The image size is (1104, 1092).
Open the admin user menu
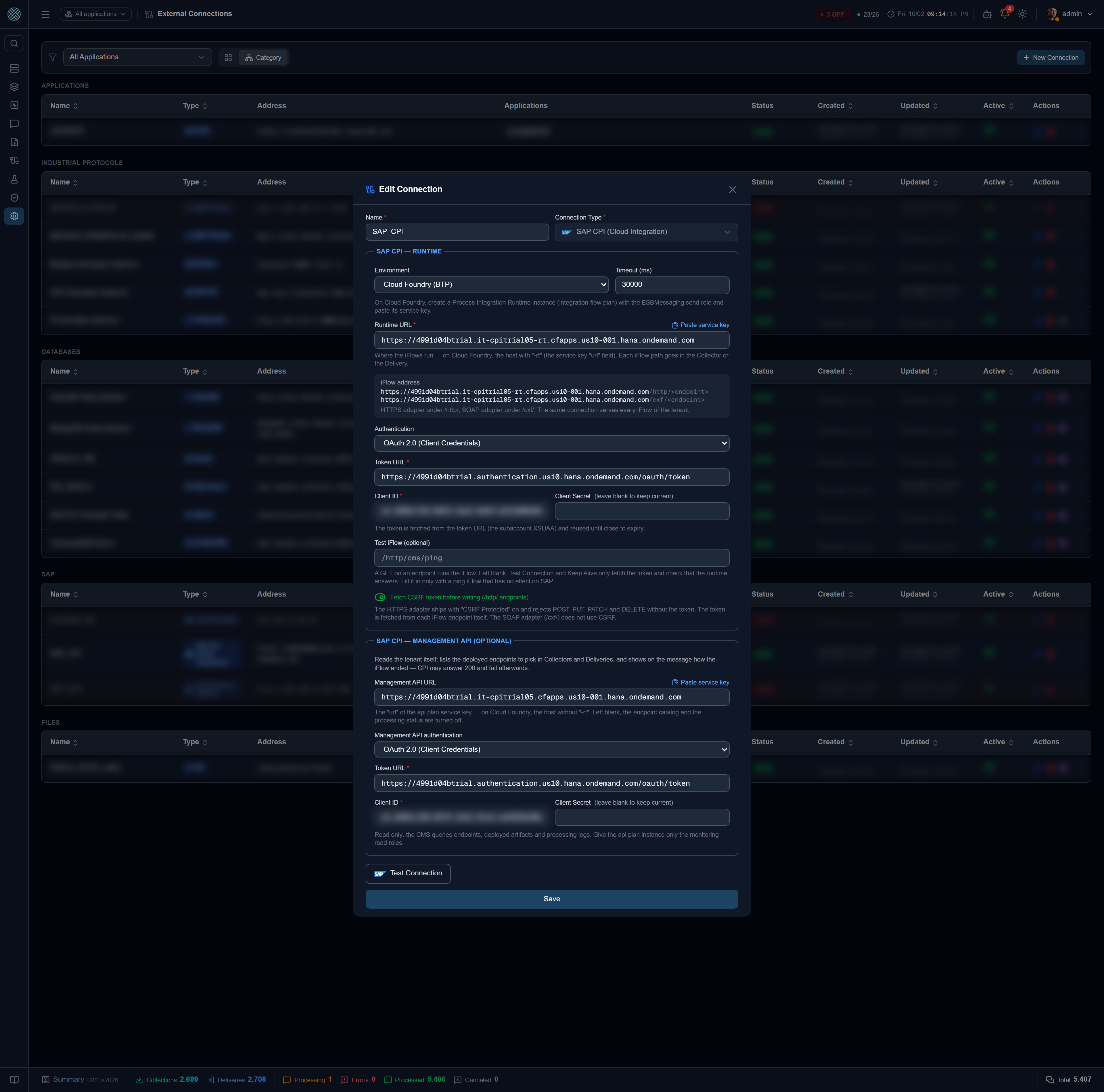[x=1070, y=14]
